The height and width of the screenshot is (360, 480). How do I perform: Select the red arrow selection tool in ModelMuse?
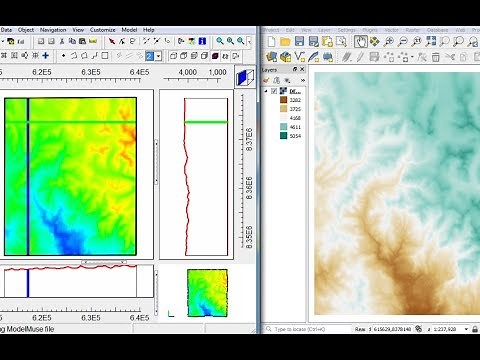coord(112,41)
